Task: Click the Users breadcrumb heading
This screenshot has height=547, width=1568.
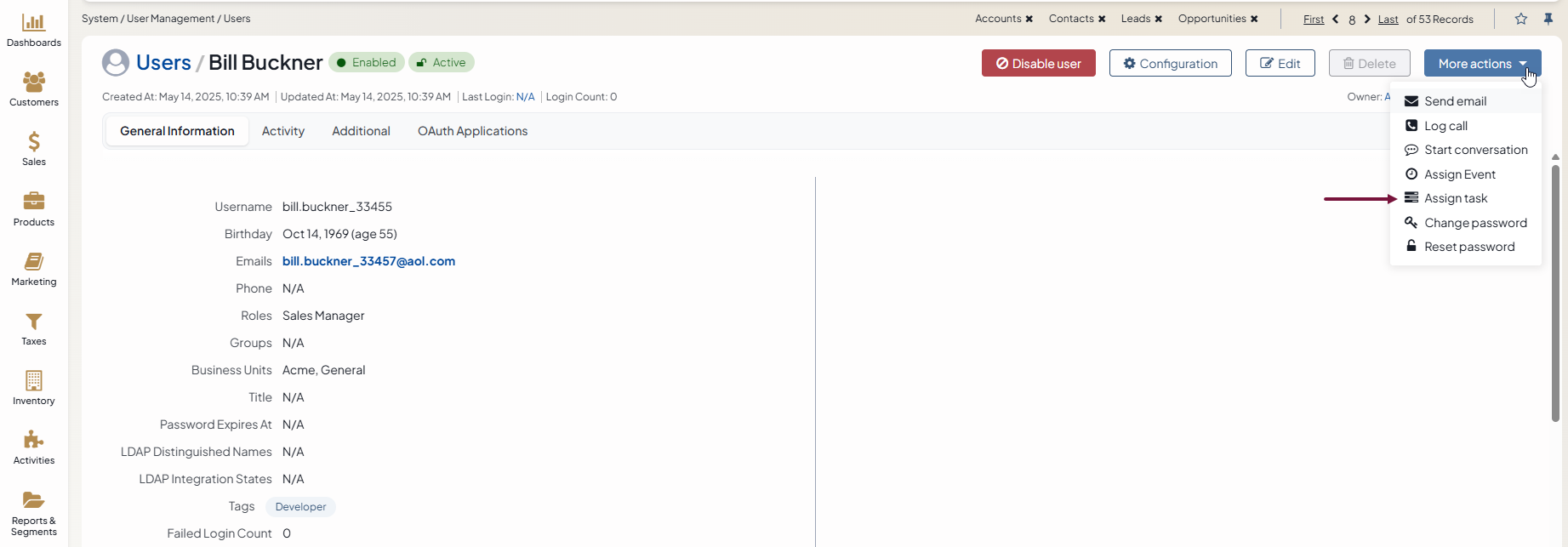Action: point(163,63)
